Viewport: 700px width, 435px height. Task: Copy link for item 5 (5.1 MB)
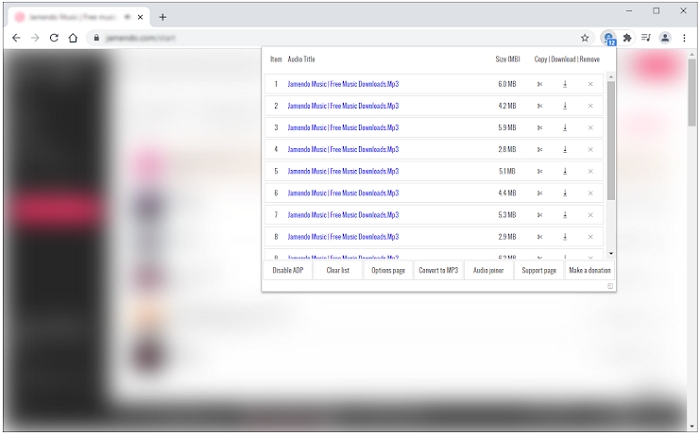click(540, 171)
